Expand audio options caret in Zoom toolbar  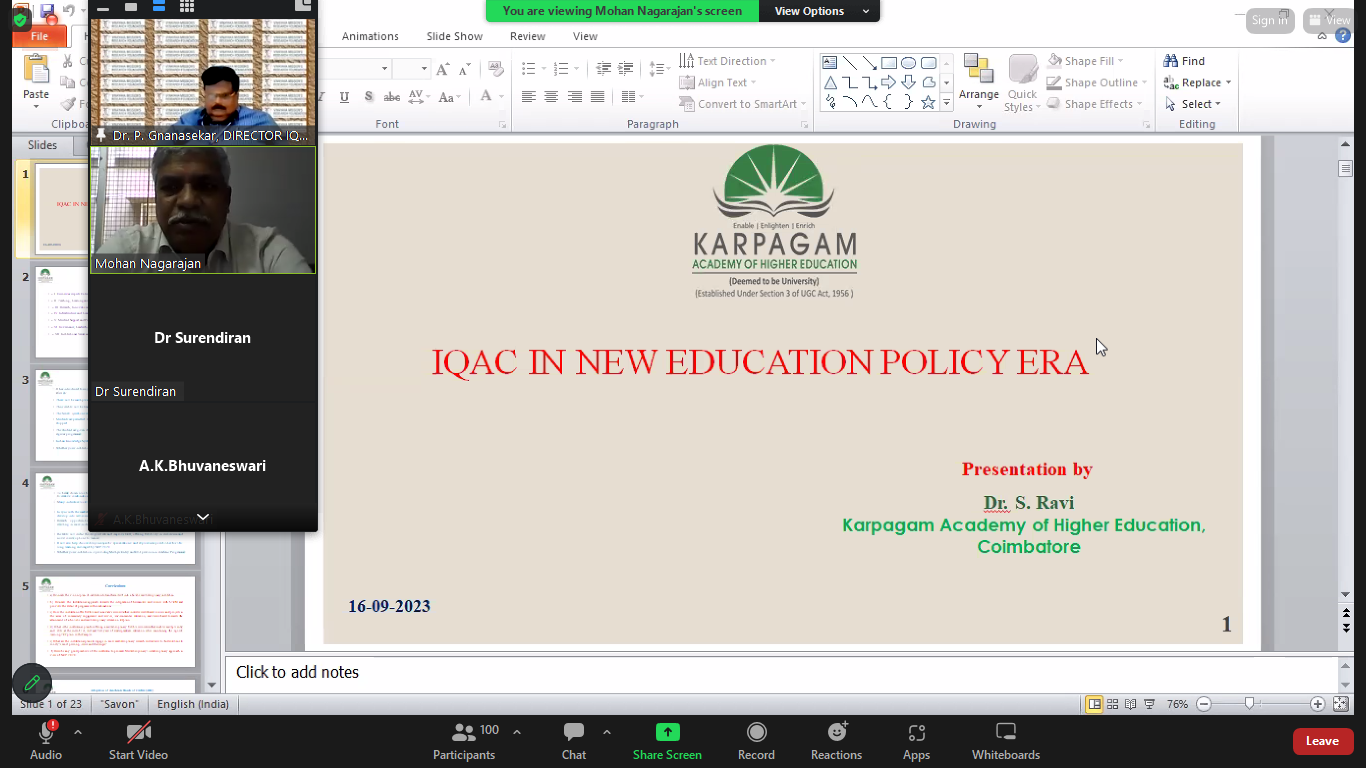click(x=78, y=732)
